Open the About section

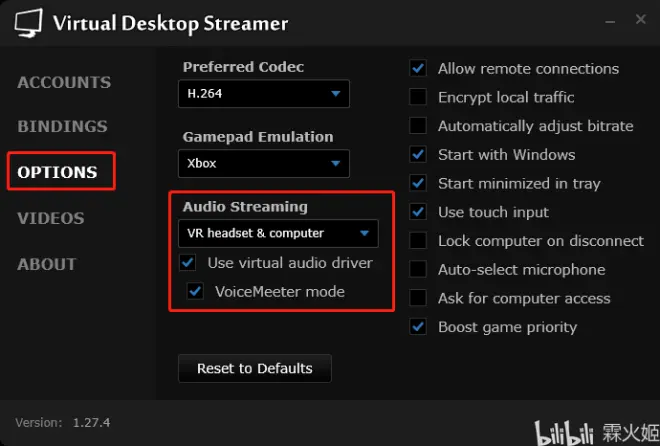point(47,264)
